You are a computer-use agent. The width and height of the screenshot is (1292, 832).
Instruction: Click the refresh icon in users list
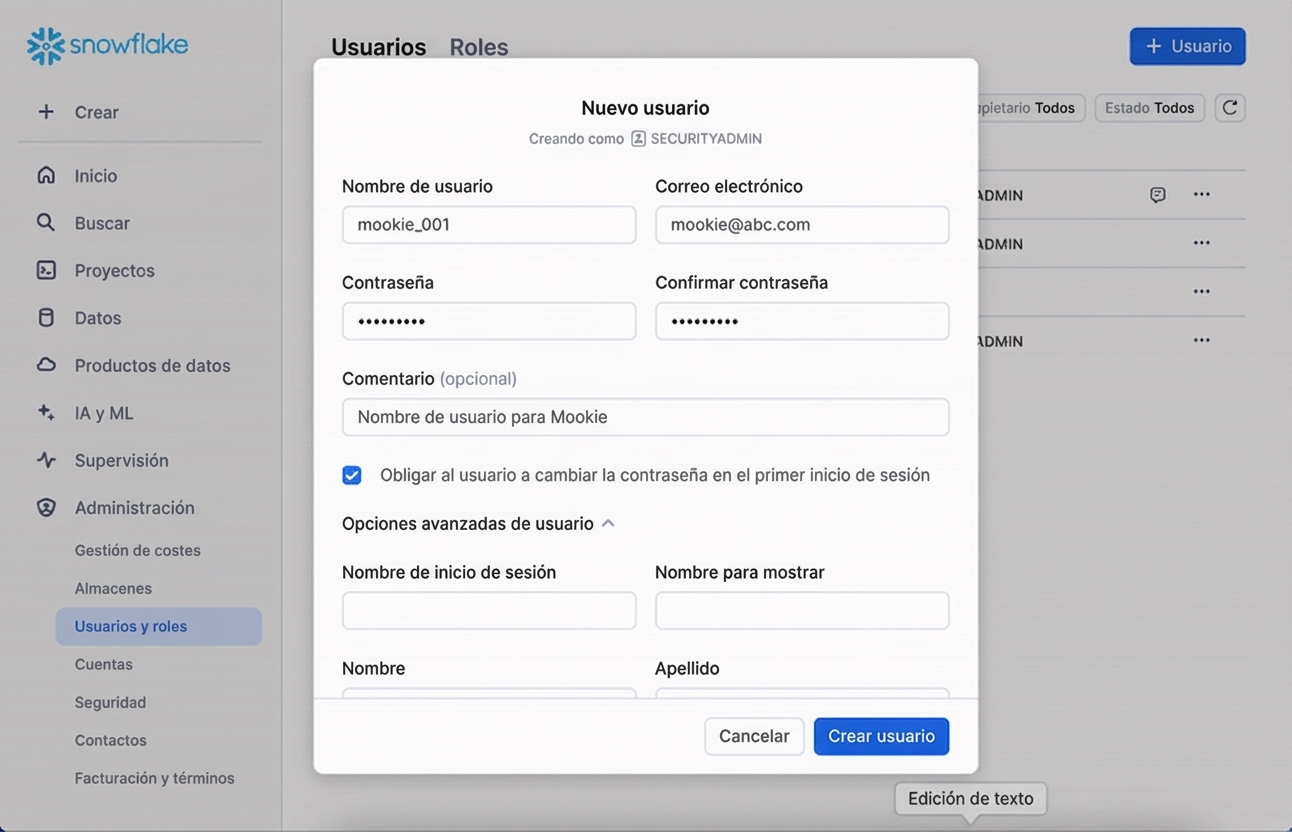pos(1230,108)
